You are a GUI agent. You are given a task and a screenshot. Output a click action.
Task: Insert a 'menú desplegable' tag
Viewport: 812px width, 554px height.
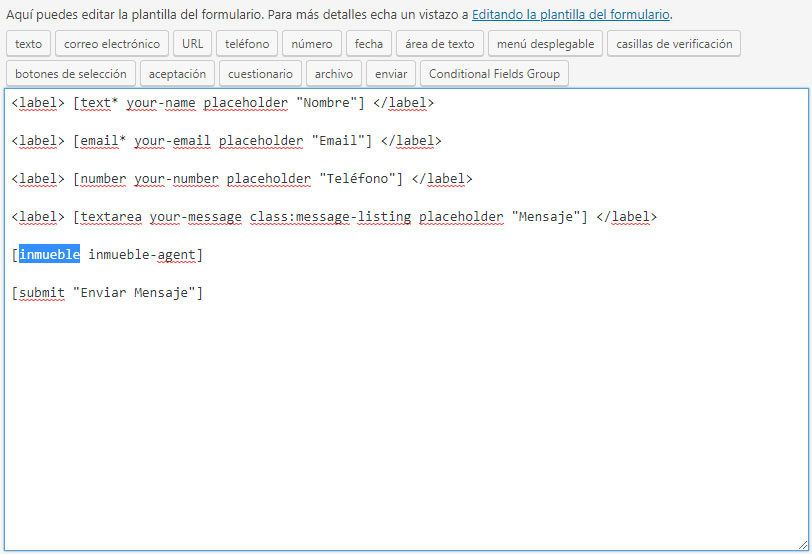(x=545, y=44)
